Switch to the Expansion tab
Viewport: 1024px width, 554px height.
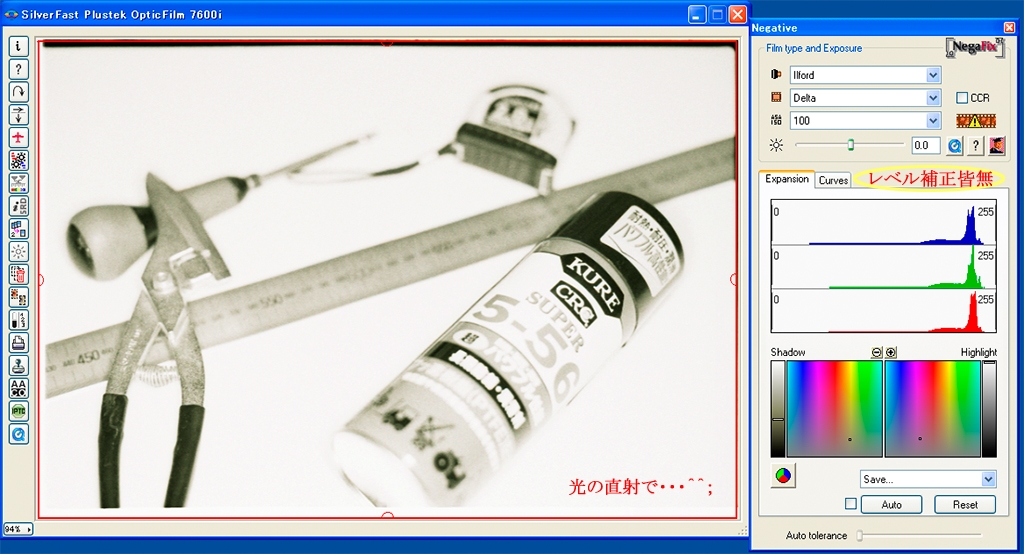click(x=787, y=179)
